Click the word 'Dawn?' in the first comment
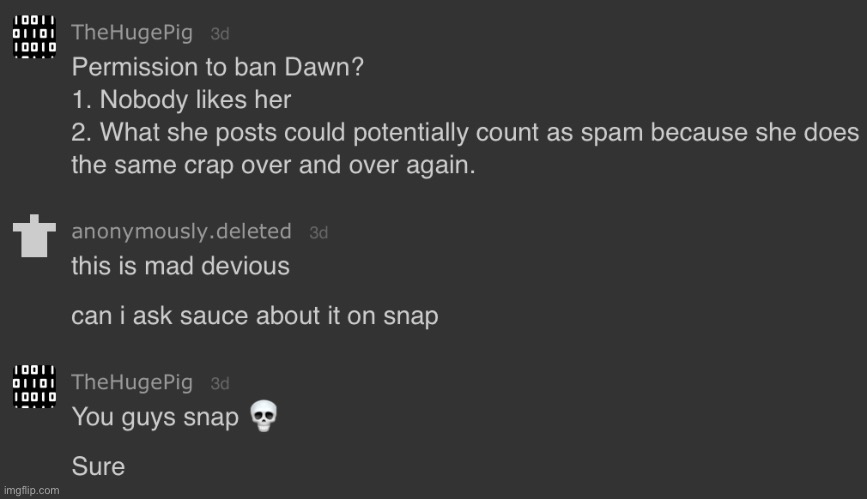 (324, 67)
